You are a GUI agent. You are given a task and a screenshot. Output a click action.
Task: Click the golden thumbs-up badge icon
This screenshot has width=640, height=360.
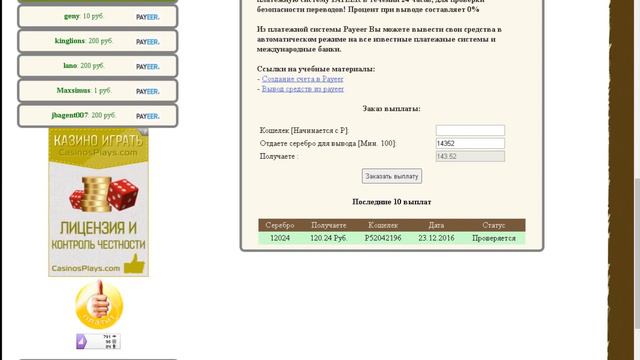point(99,305)
